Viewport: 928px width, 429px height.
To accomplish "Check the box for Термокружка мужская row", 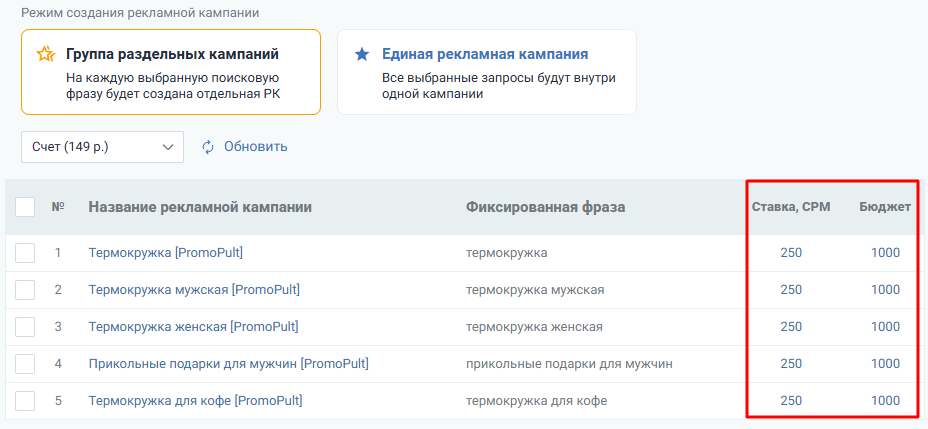I will click(25, 290).
